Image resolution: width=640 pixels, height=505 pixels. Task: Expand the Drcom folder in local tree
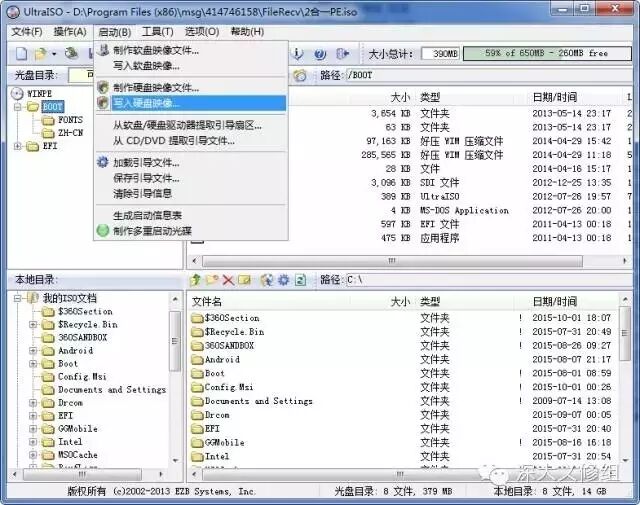(x=33, y=403)
